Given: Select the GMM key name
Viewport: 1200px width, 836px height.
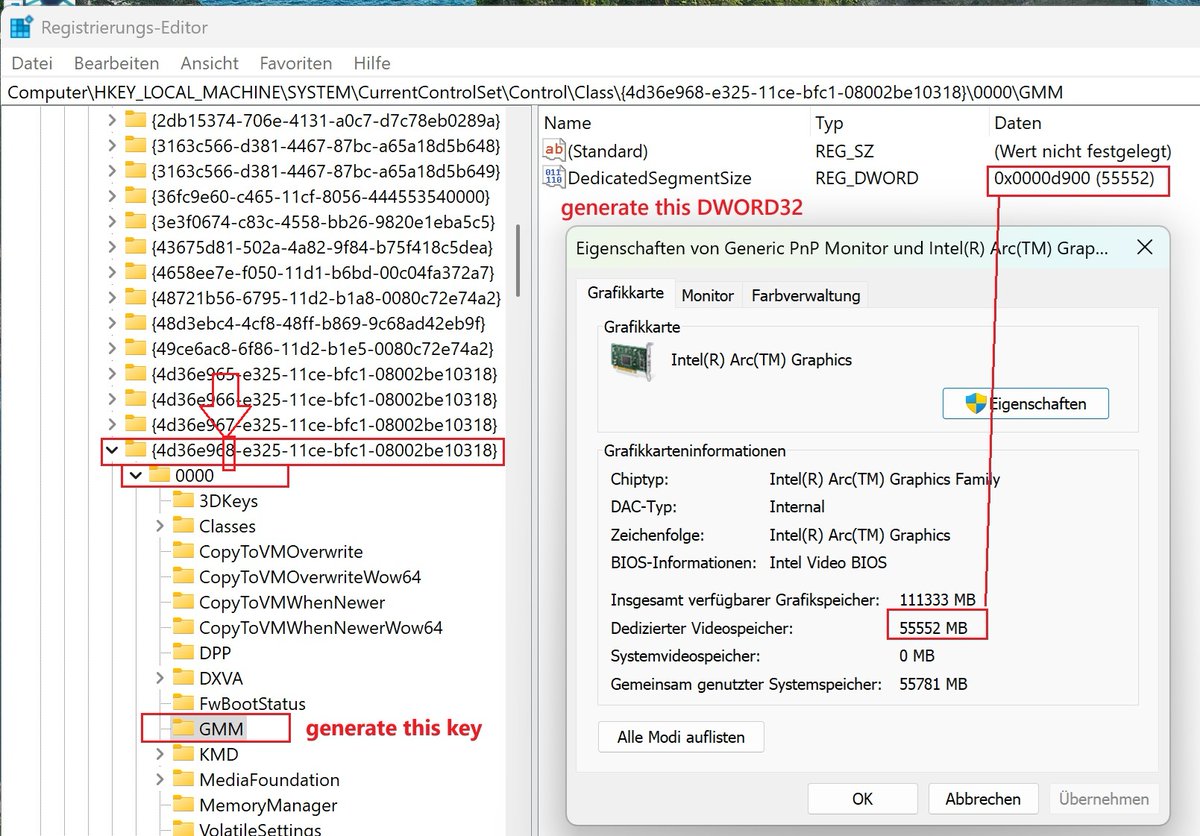Looking at the screenshot, I should [221, 729].
